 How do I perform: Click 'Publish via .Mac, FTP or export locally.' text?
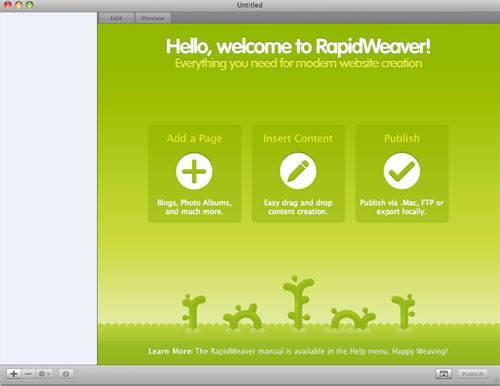click(402, 207)
